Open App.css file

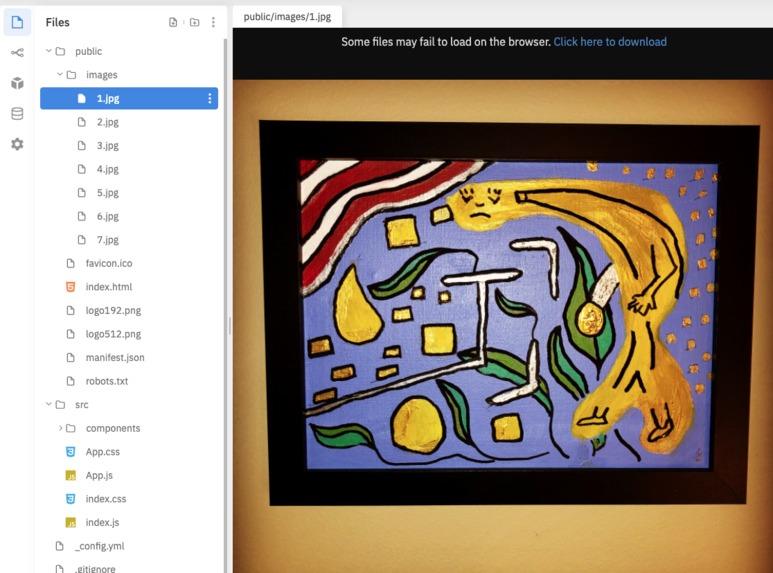[x=103, y=452]
